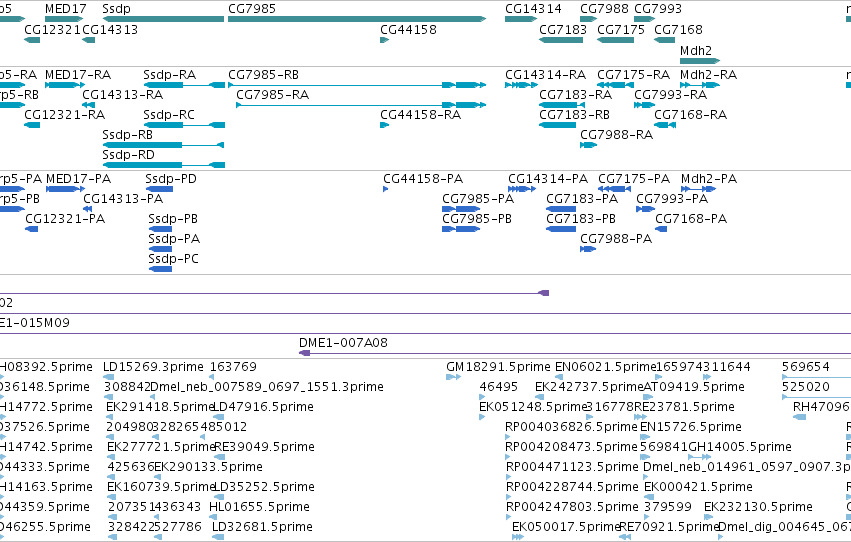
Task: Click the CG7985-RB transcript label
Action: pos(263,75)
